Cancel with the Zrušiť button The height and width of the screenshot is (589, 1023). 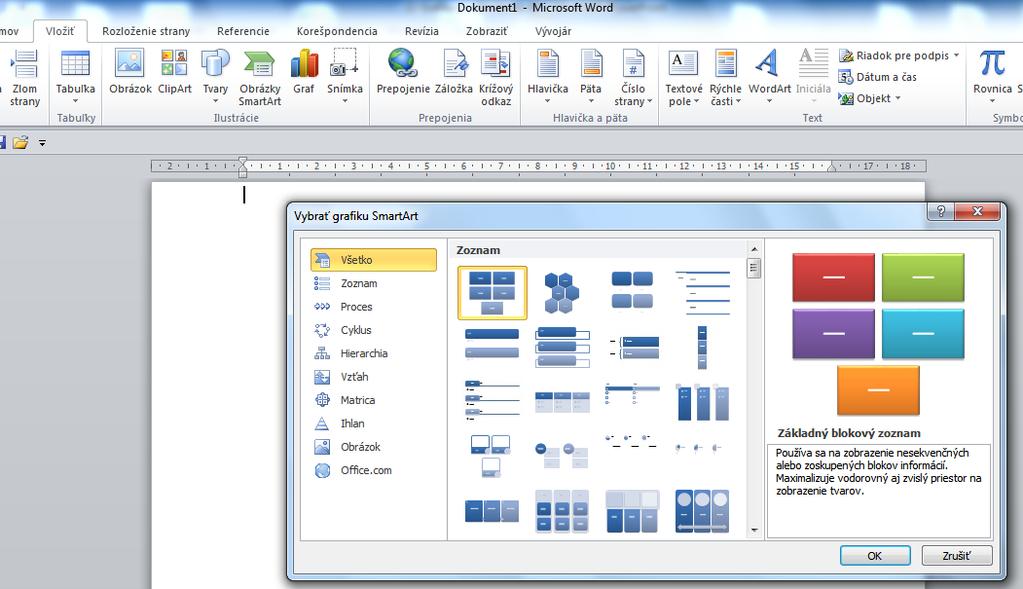click(x=956, y=556)
